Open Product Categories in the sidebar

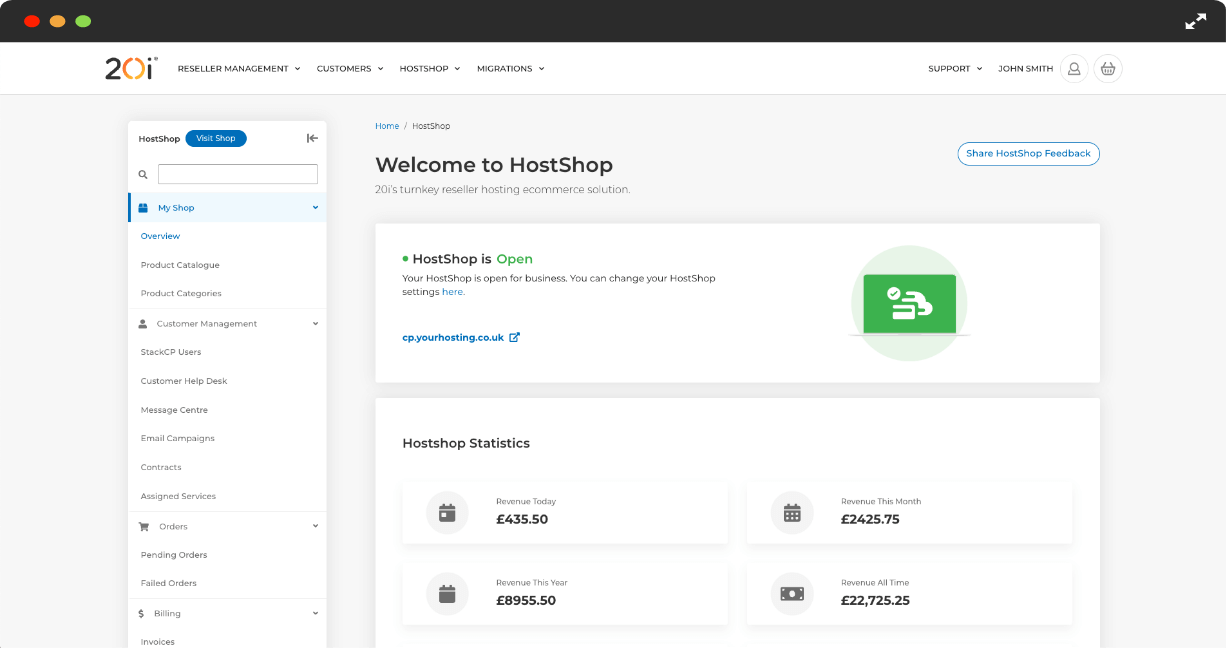(181, 293)
